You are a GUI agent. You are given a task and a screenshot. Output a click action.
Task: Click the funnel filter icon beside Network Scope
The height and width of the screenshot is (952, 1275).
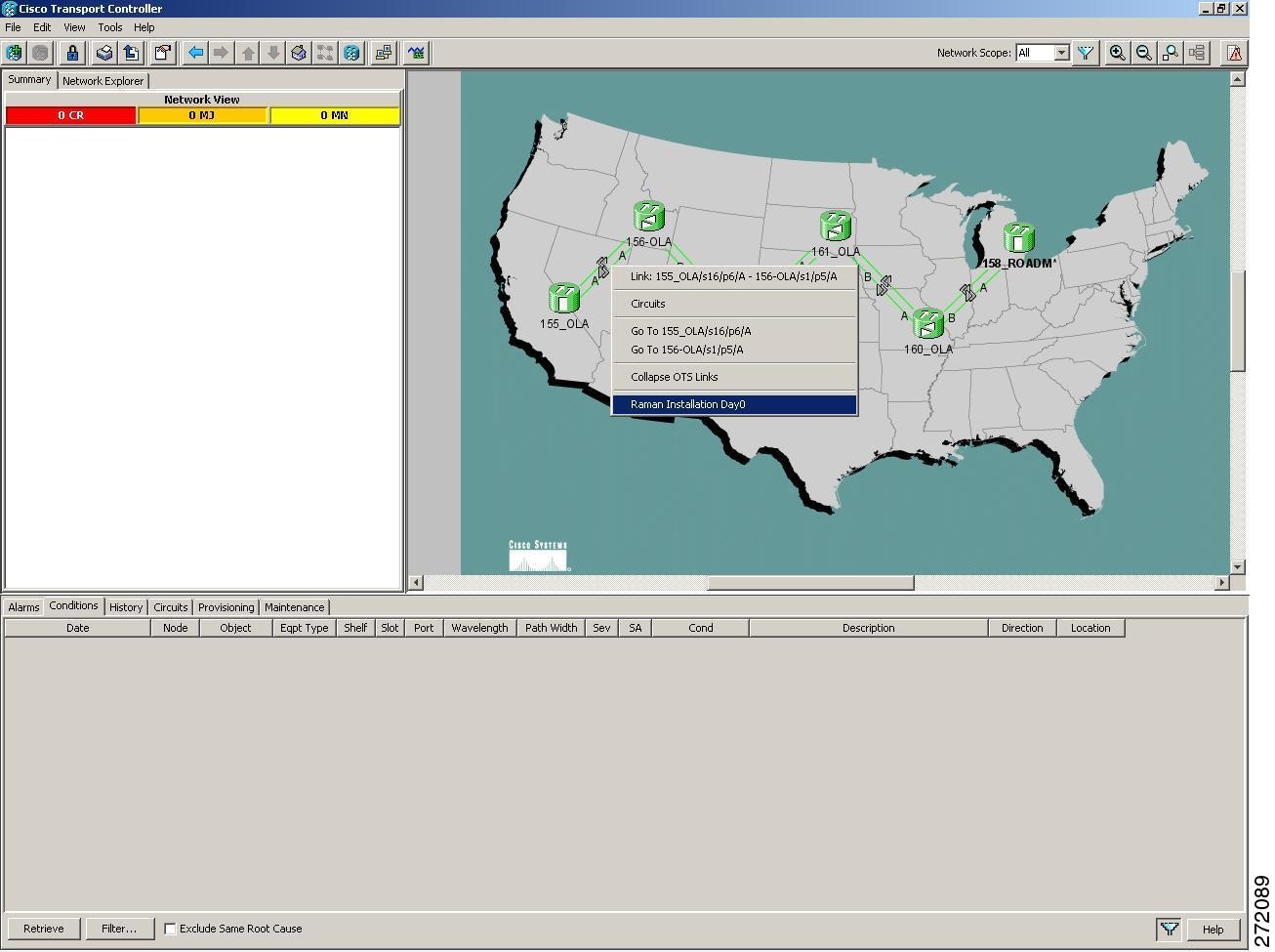pos(1085,53)
